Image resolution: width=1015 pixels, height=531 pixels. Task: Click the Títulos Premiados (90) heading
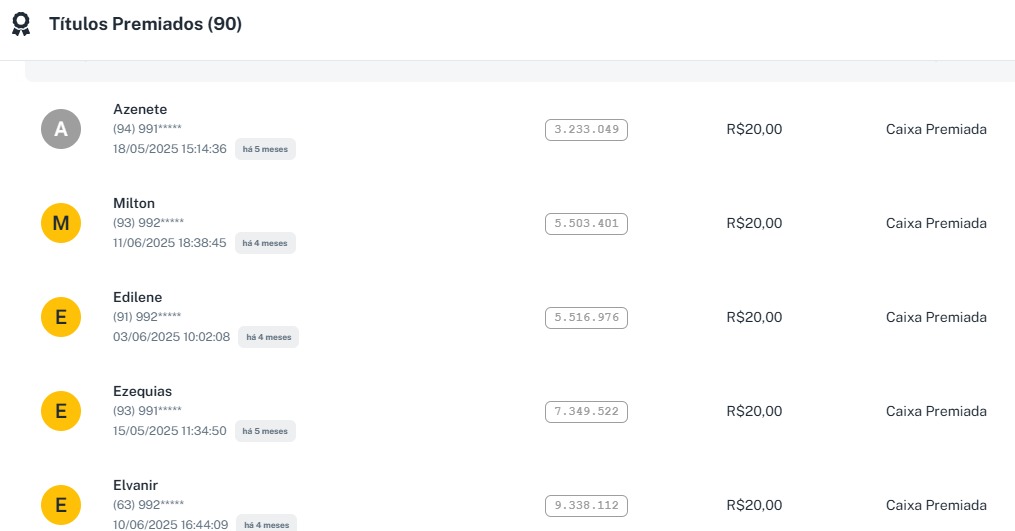tap(145, 24)
